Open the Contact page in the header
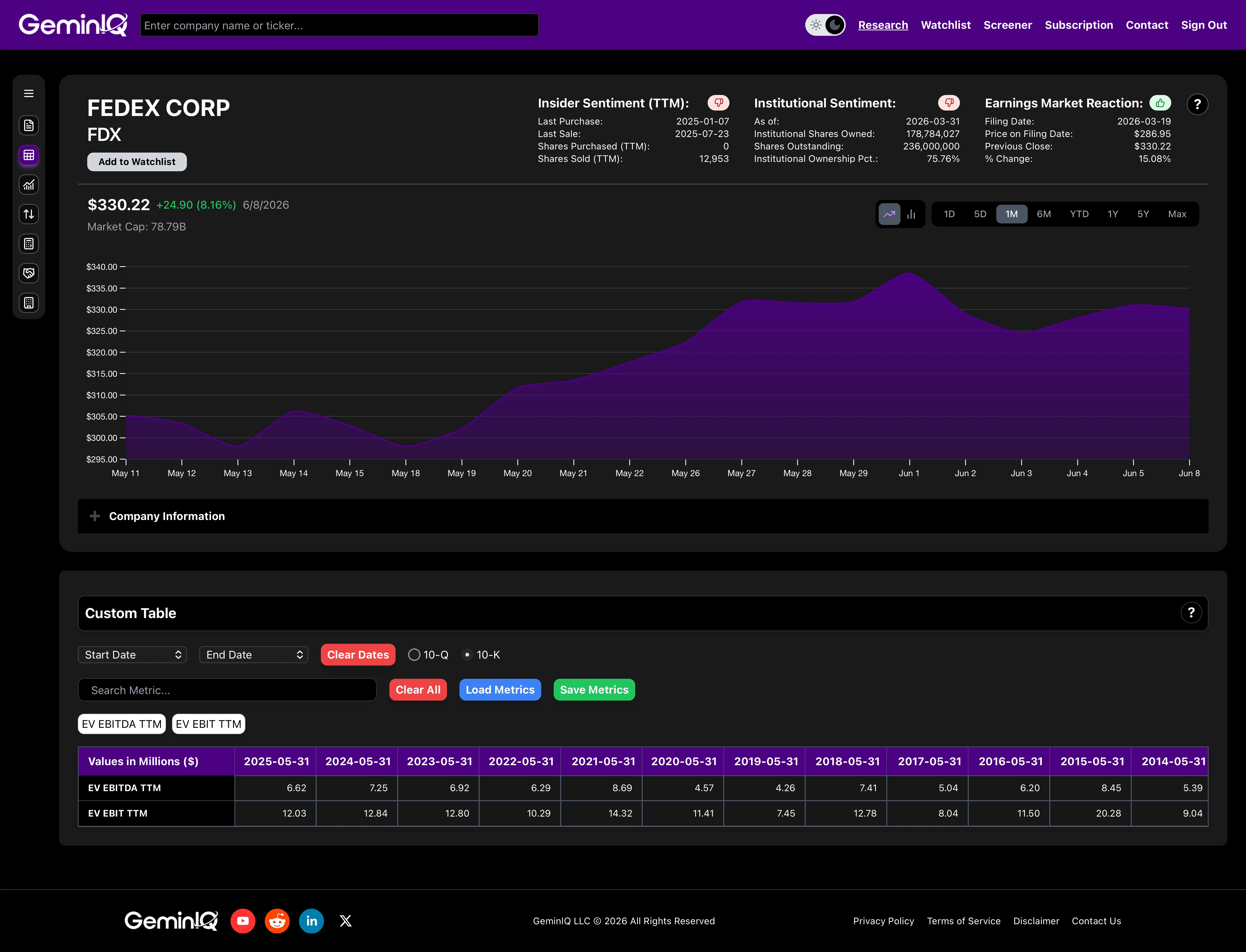This screenshot has height=952, width=1246. pos(1147,25)
